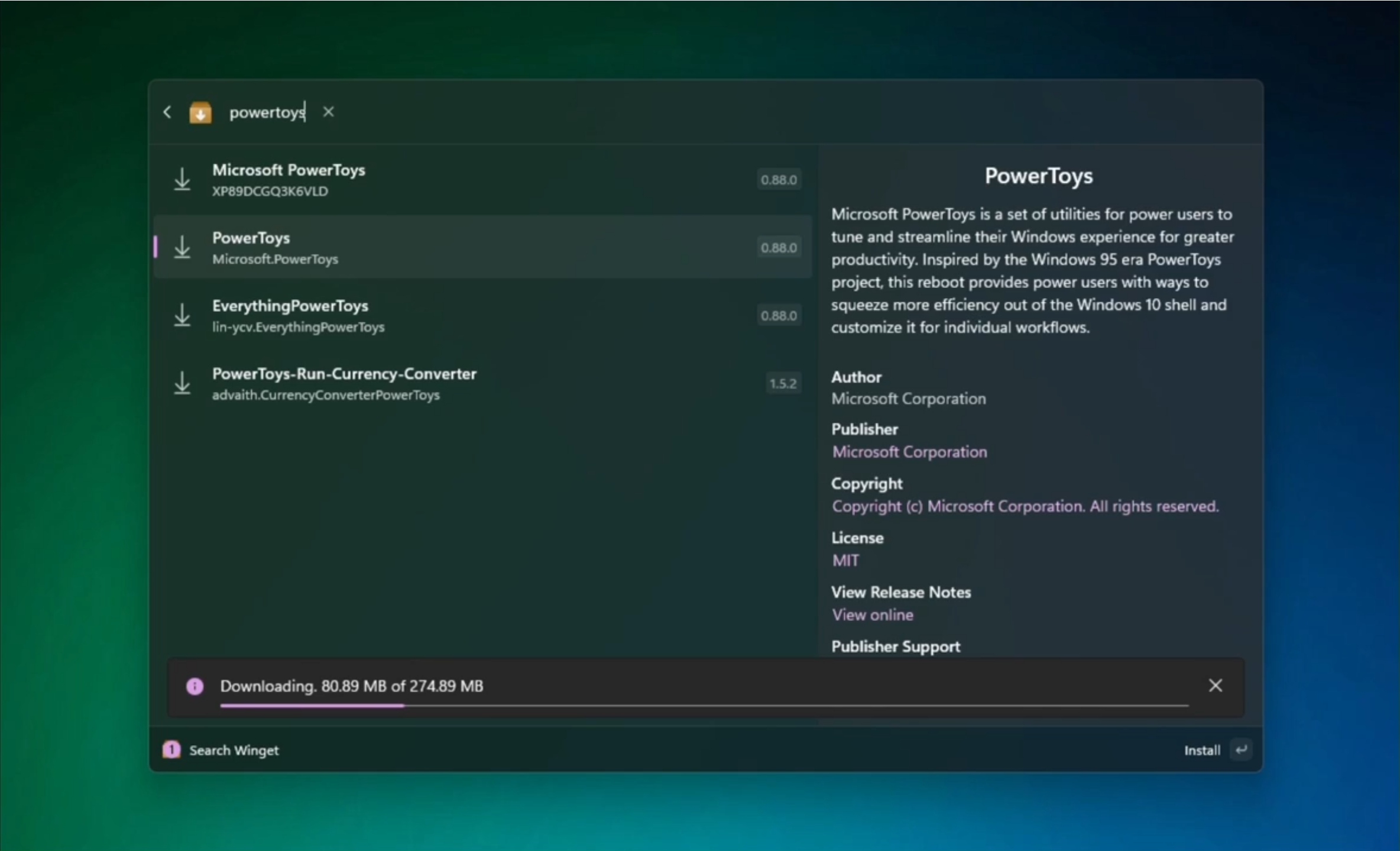This screenshot has width=1400, height=851.
Task: Click the Search Winget icon in footer
Action: pos(171,750)
